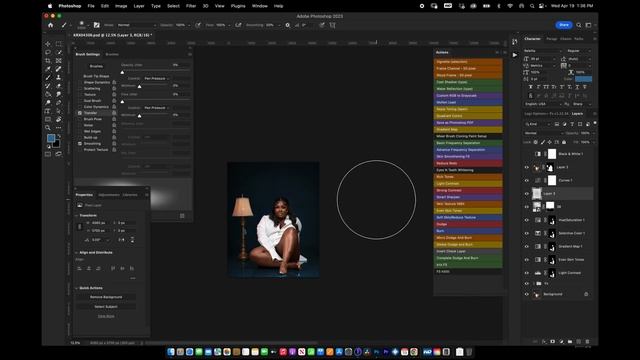
Task: Run the Basic Frequency Separation action
Action: (468, 143)
